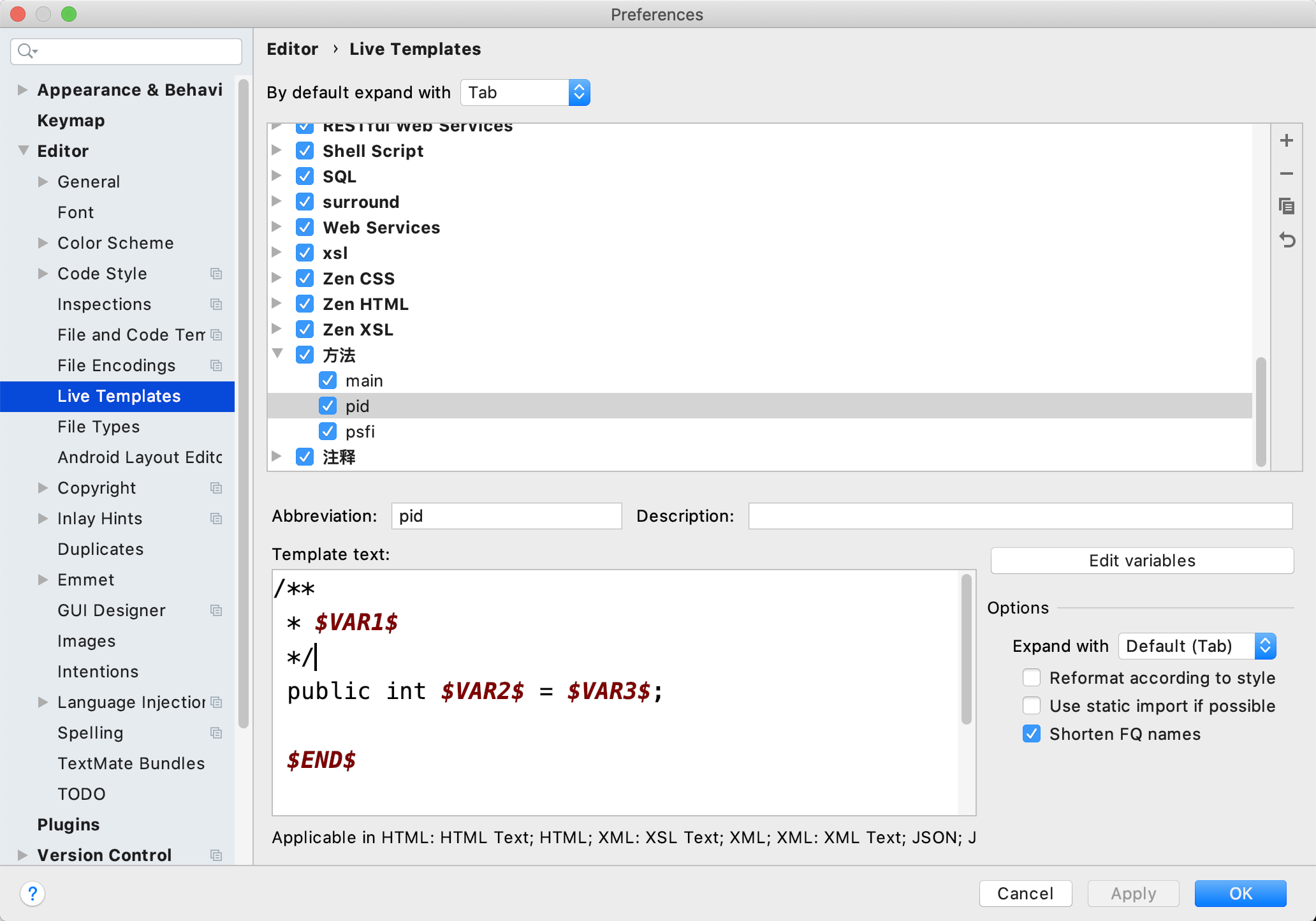Viewport: 1316px width, 921px height.
Task: Click the template text vertical scrollbar
Action: [x=967, y=649]
